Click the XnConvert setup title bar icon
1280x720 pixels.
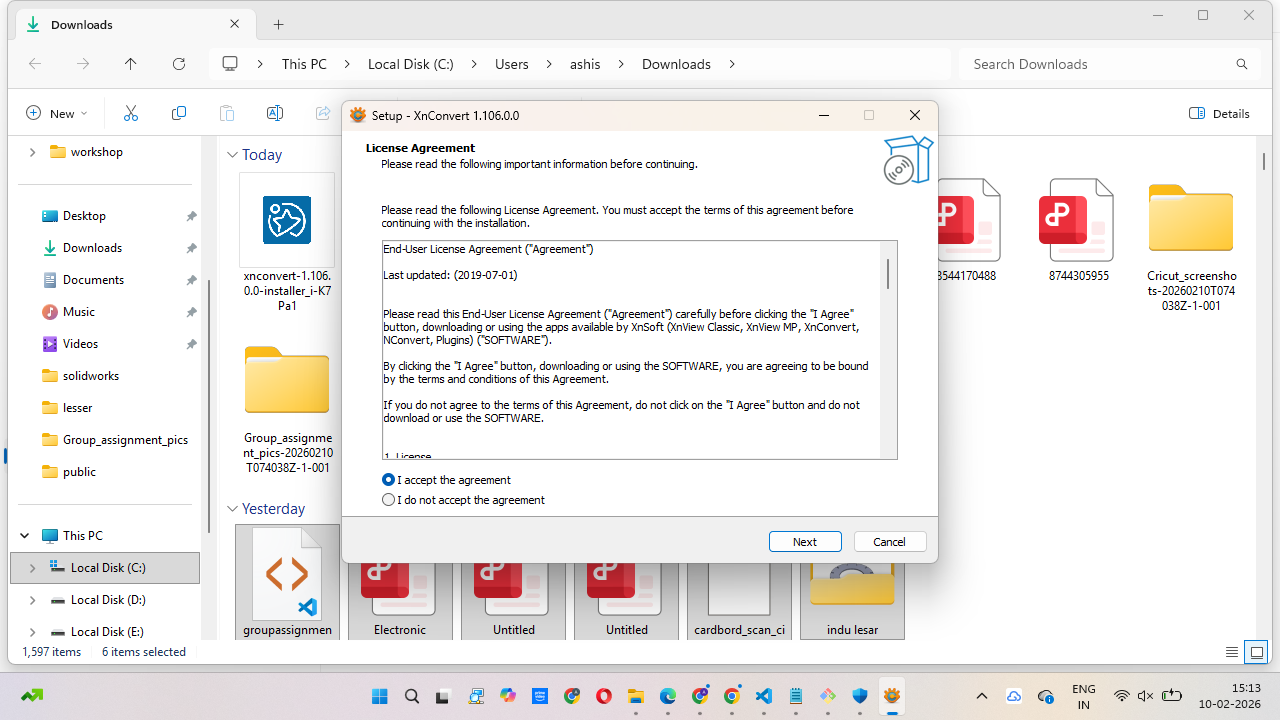pos(358,115)
